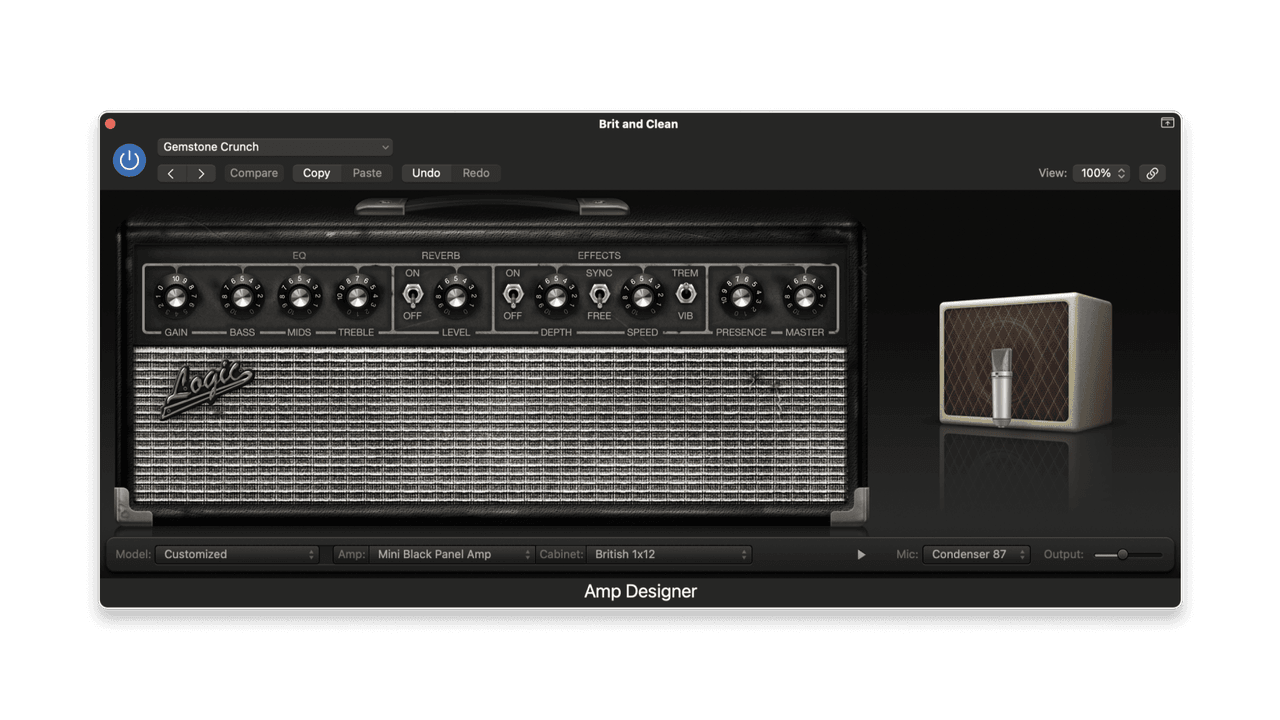Image resolution: width=1280 pixels, height=720 pixels.
Task: Click the chain link icon near View control
Action: point(1152,173)
